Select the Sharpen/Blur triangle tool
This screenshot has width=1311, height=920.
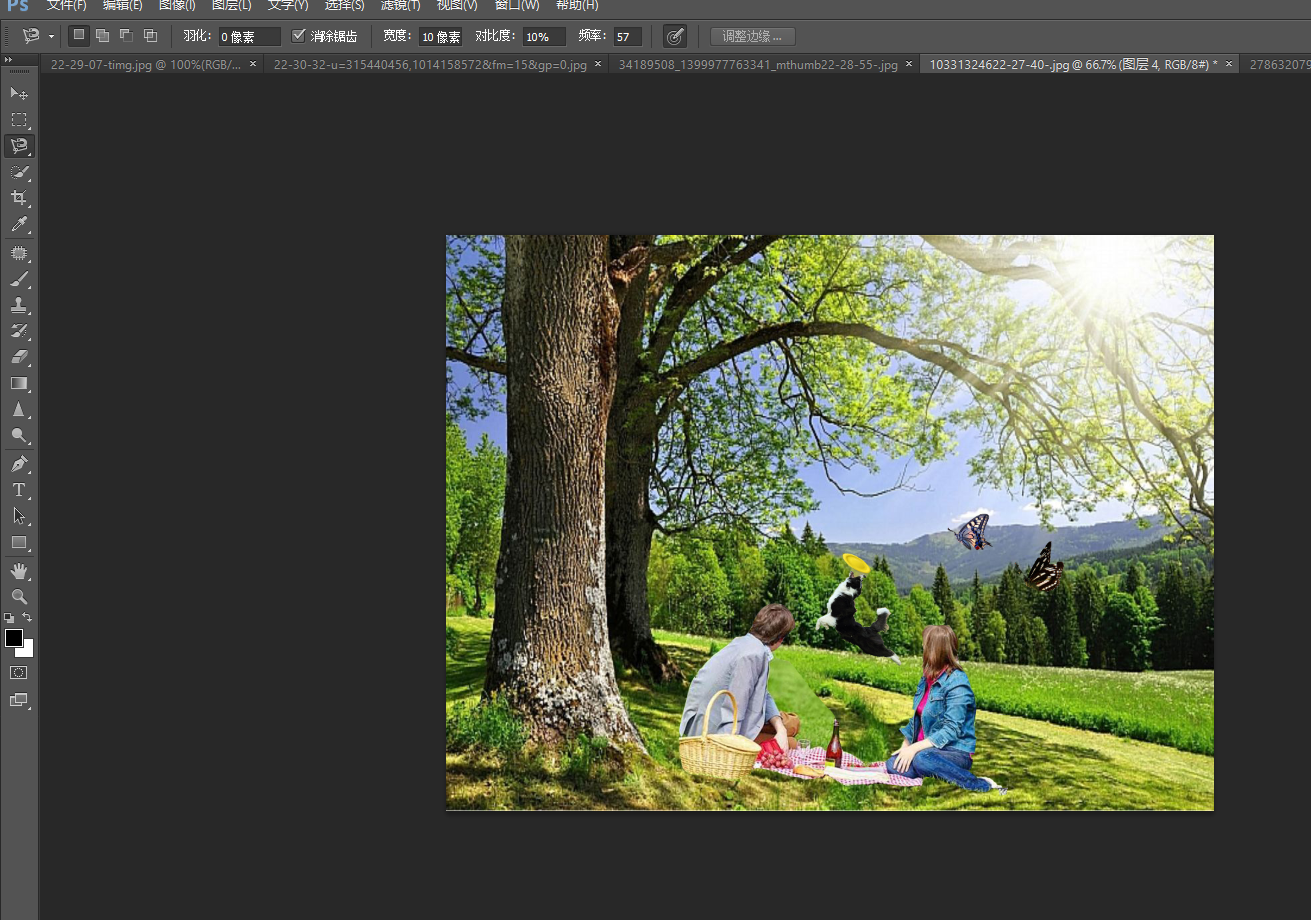[19, 409]
